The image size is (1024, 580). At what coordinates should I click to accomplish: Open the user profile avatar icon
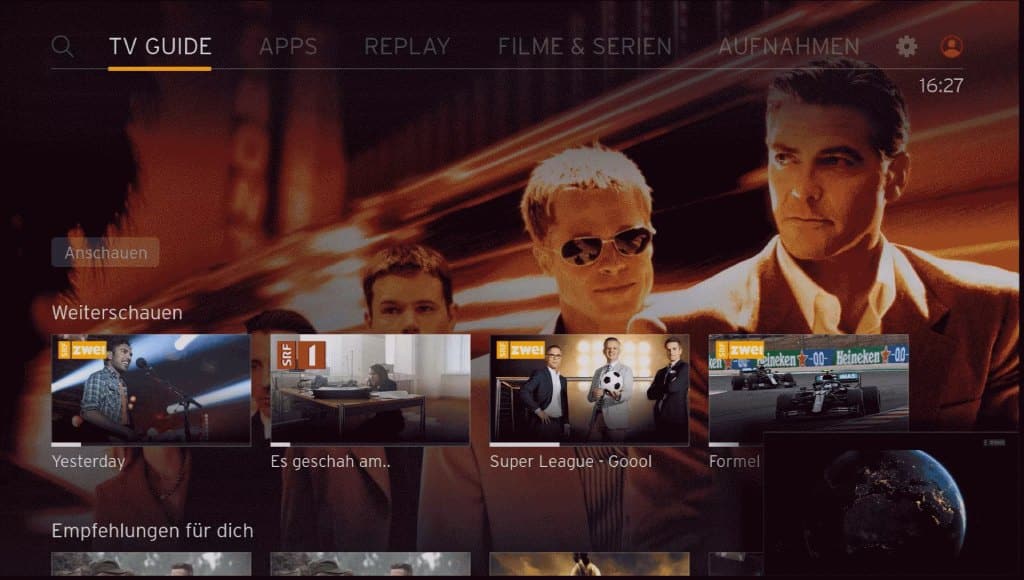tap(950, 46)
